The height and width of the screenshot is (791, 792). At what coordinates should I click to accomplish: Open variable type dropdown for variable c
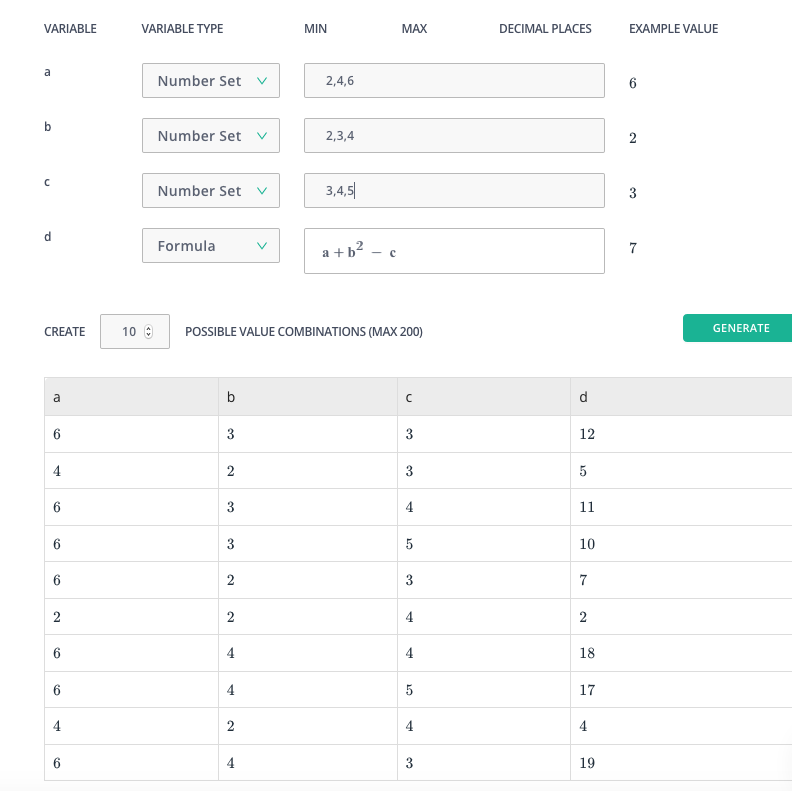tap(211, 190)
